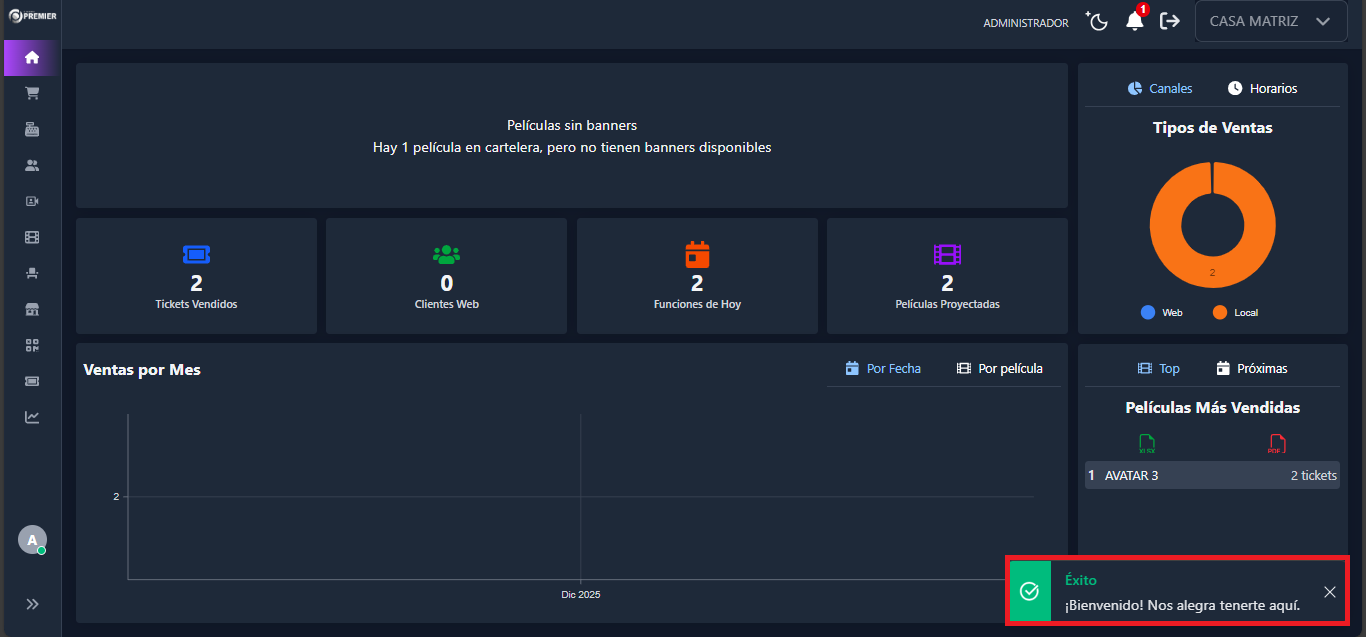The image size is (1366, 637).
Task: Expand the sidebar with double chevron
Action: 32,604
